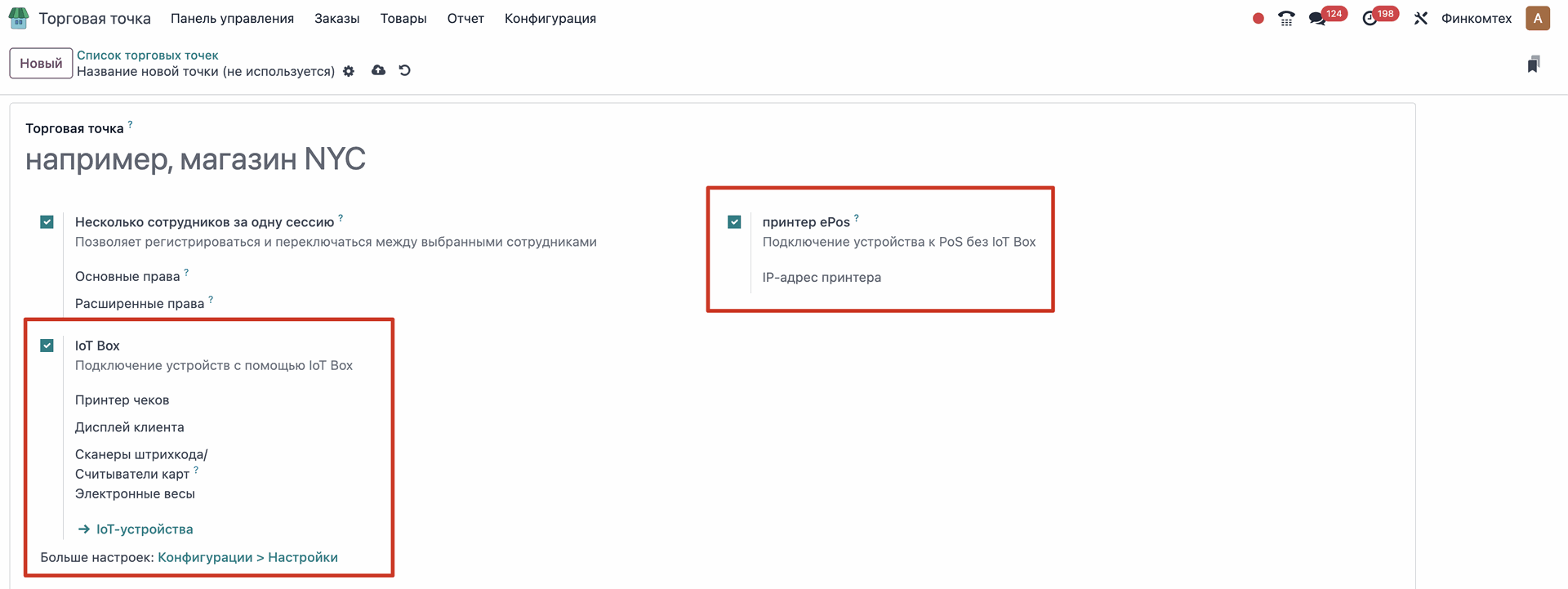
Task: Click the bookmark icon at right
Action: coord(1534,65)
